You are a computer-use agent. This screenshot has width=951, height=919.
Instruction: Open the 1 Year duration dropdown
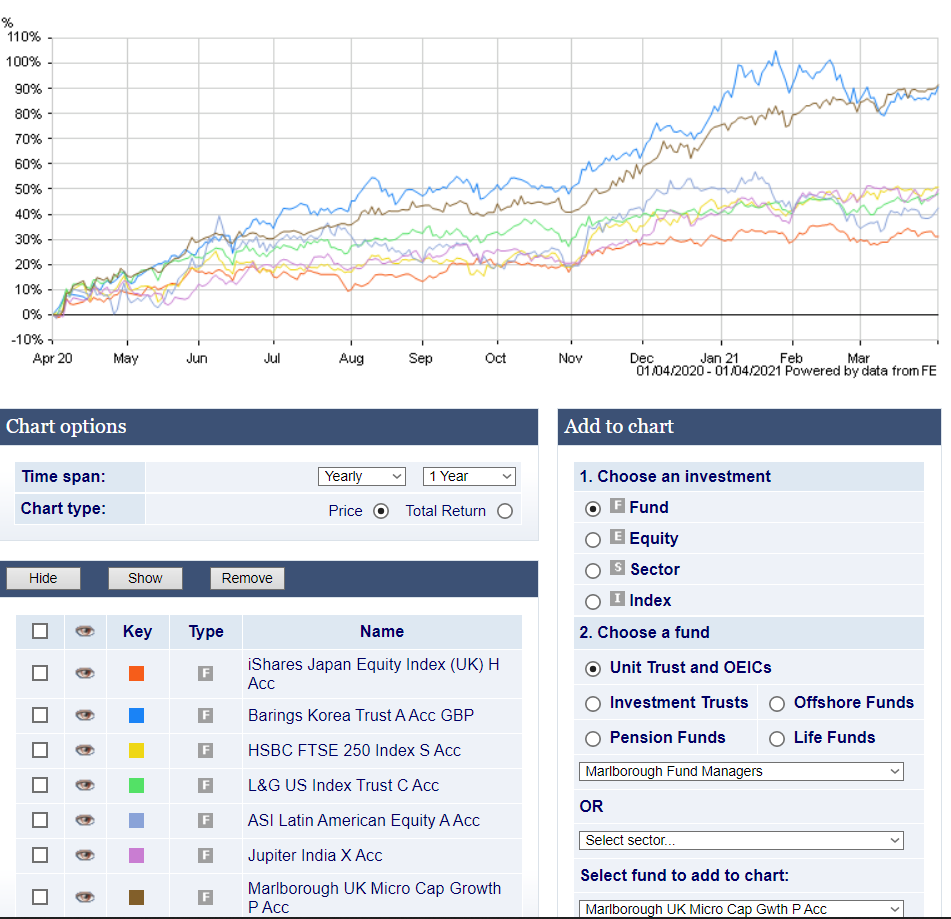469,477
